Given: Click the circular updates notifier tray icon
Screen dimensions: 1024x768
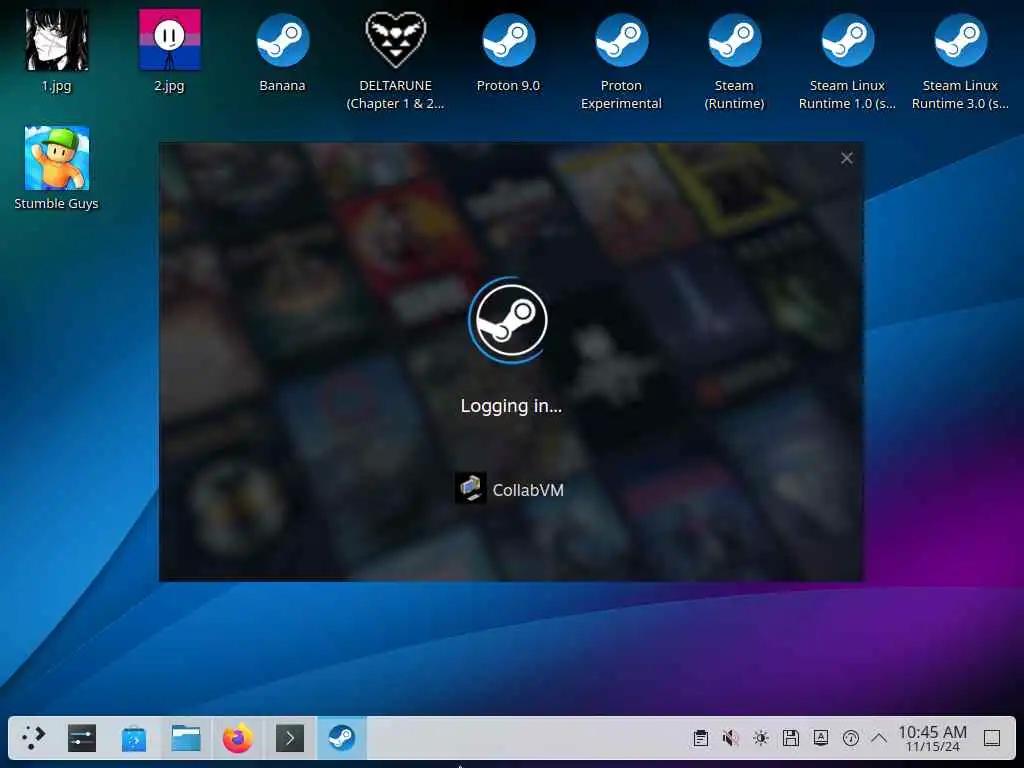Looking at the screenshot, I should click(851, 738).
